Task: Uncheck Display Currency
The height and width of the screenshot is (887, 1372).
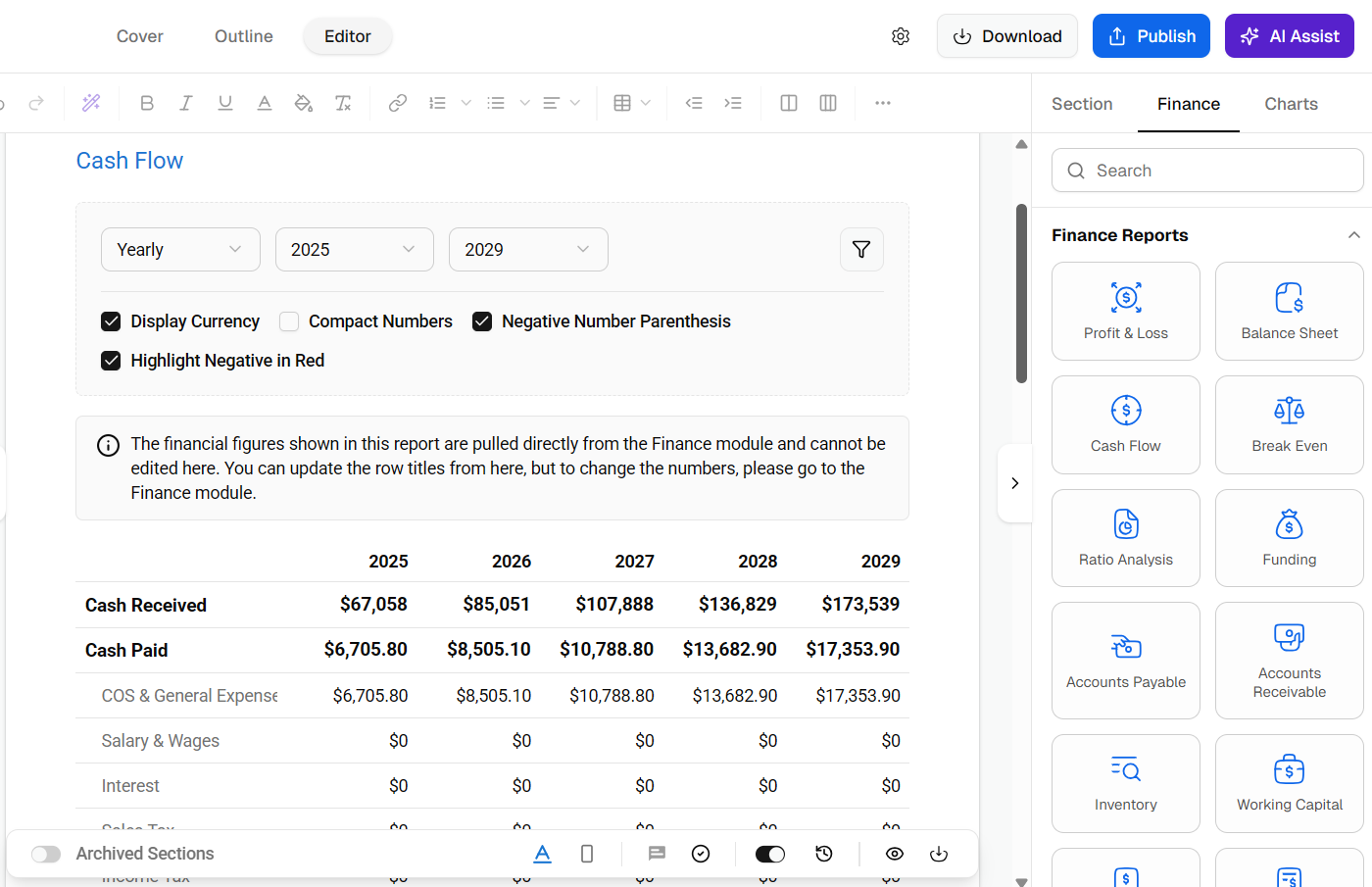Action: [111, 321]
